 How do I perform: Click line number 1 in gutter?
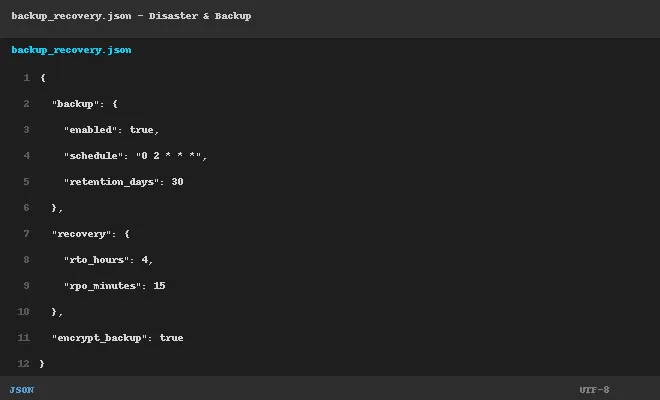pos(27,78)
